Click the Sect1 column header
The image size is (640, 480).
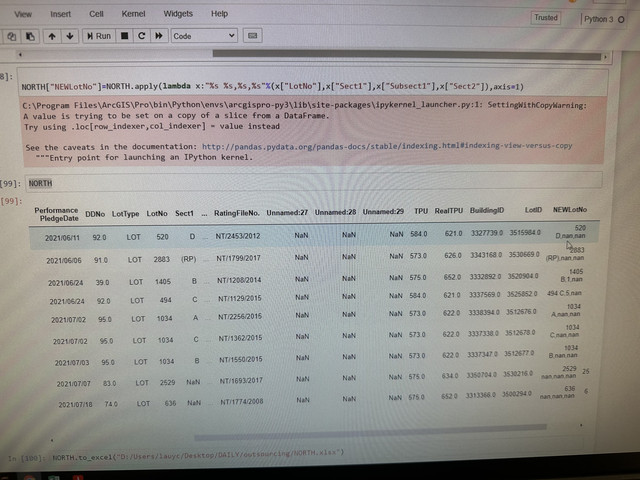point(184,213)
